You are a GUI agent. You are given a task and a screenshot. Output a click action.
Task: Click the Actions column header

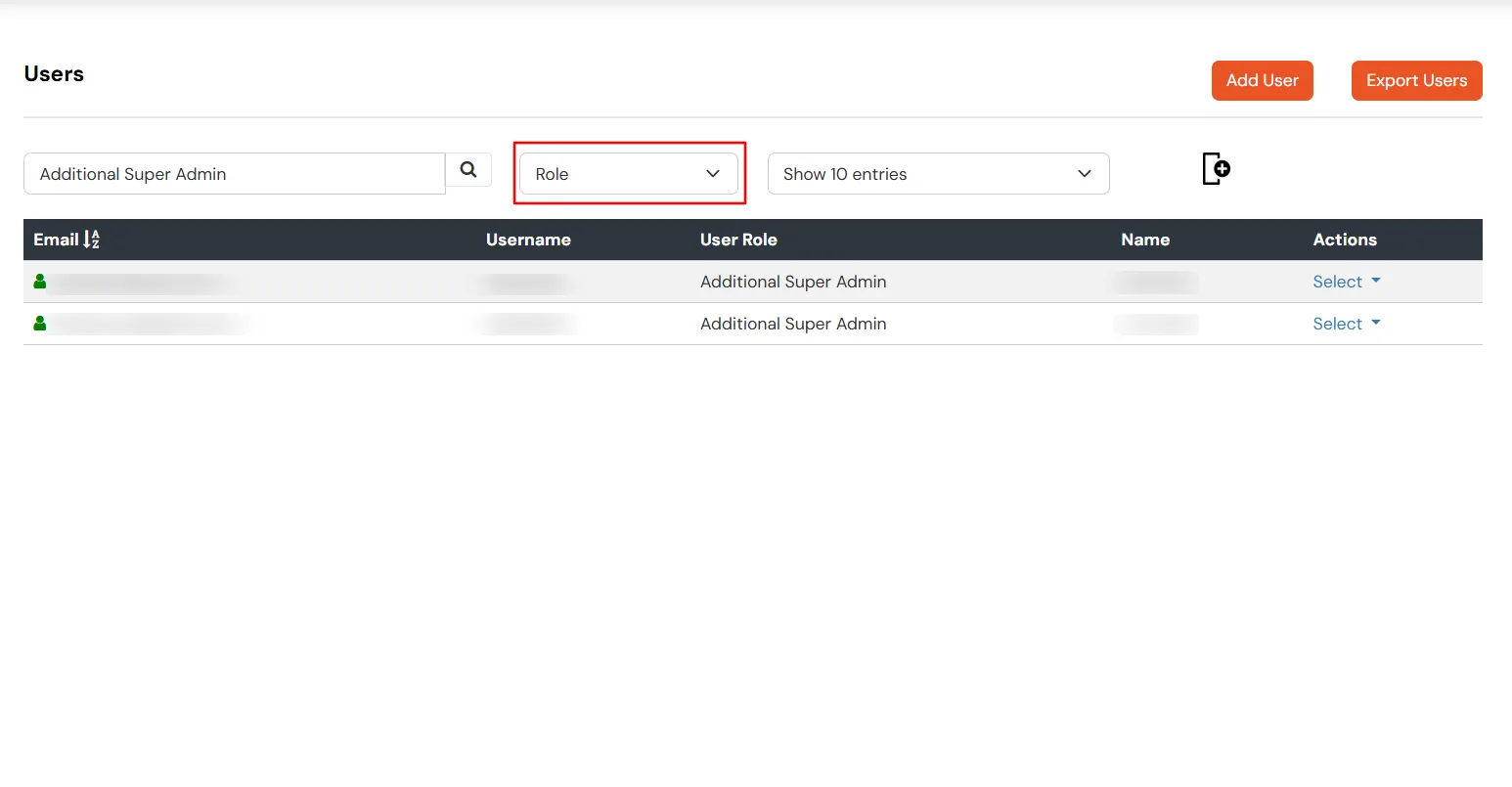(1345, 240)
